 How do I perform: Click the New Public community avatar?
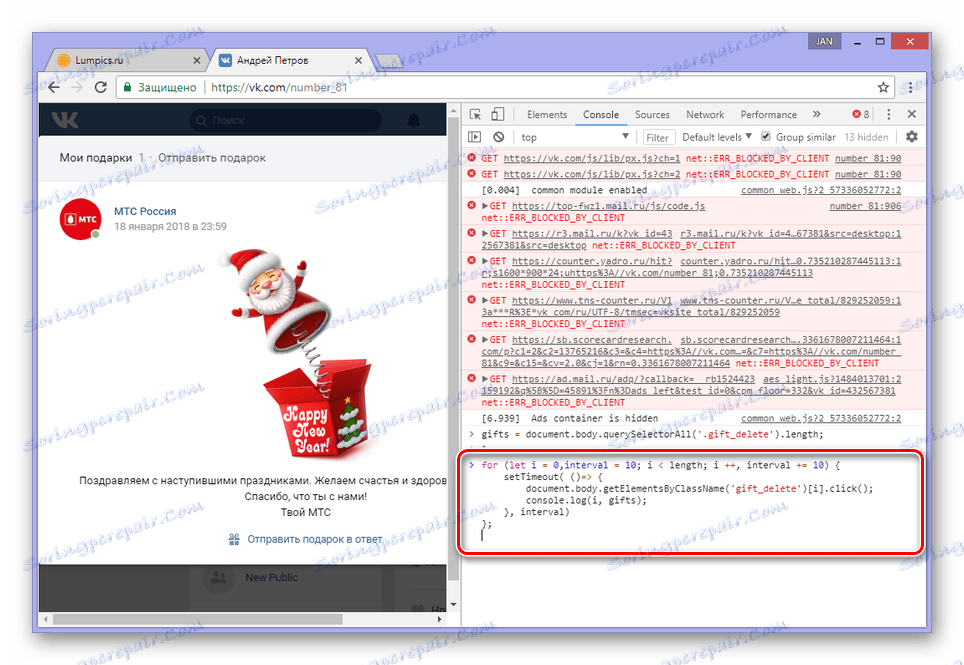(x=218, y=578)
